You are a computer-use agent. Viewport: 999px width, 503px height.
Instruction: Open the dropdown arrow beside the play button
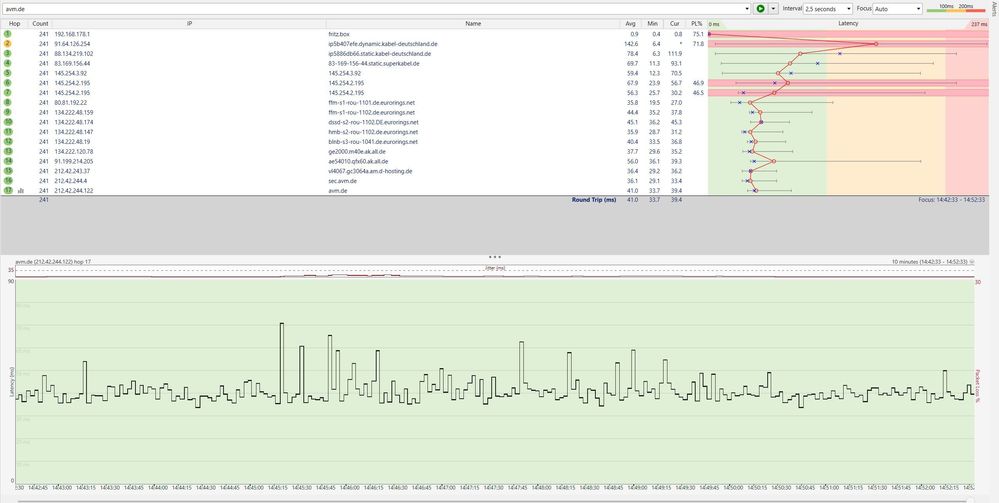point(773,9)
